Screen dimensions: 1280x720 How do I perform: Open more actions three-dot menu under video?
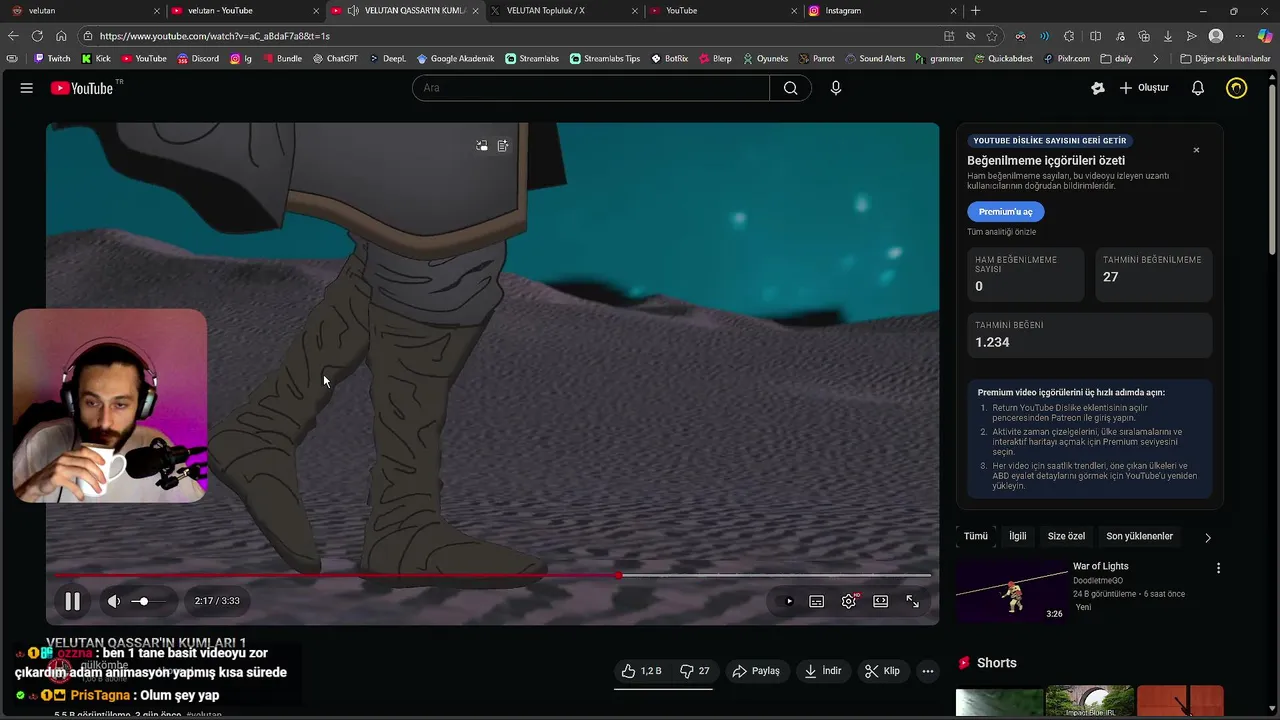[x=928, y=671]
